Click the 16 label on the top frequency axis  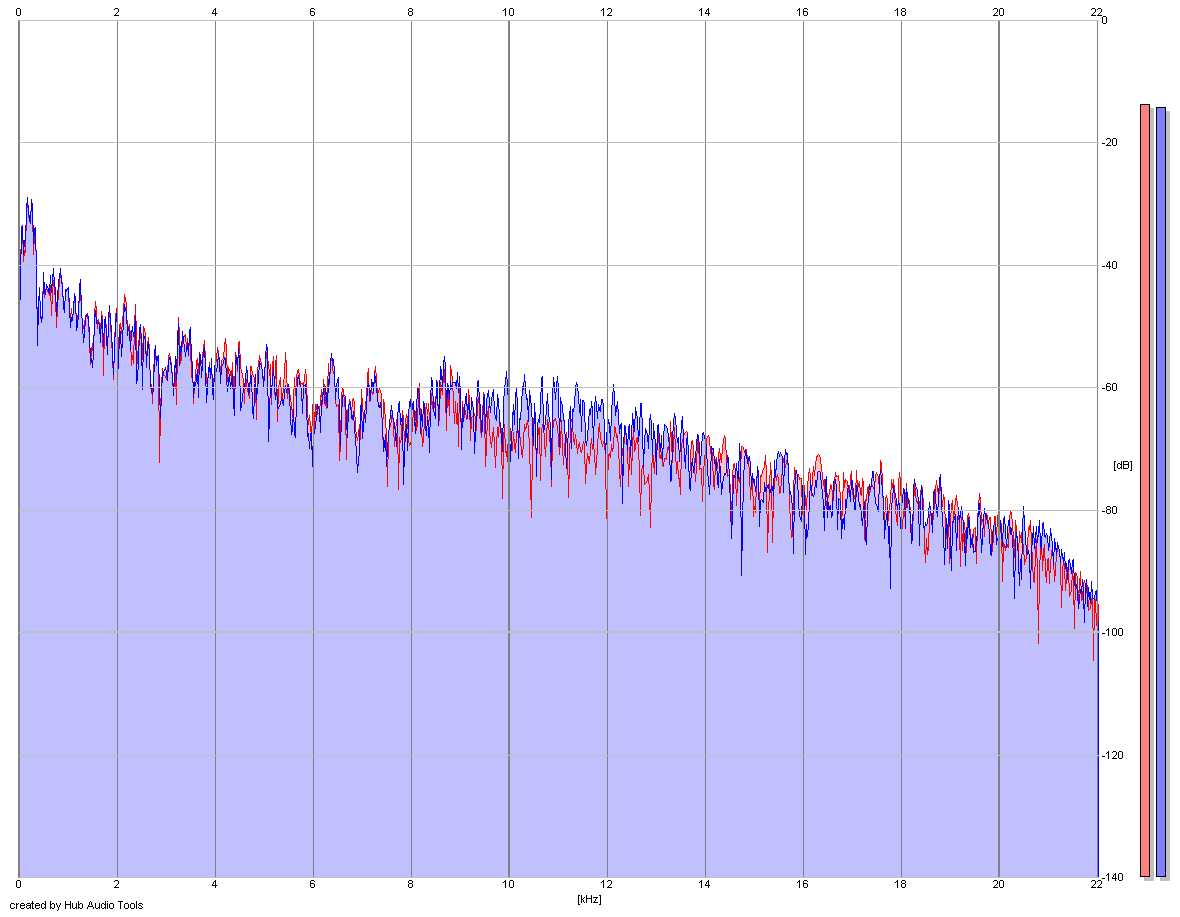click(802, 12)
